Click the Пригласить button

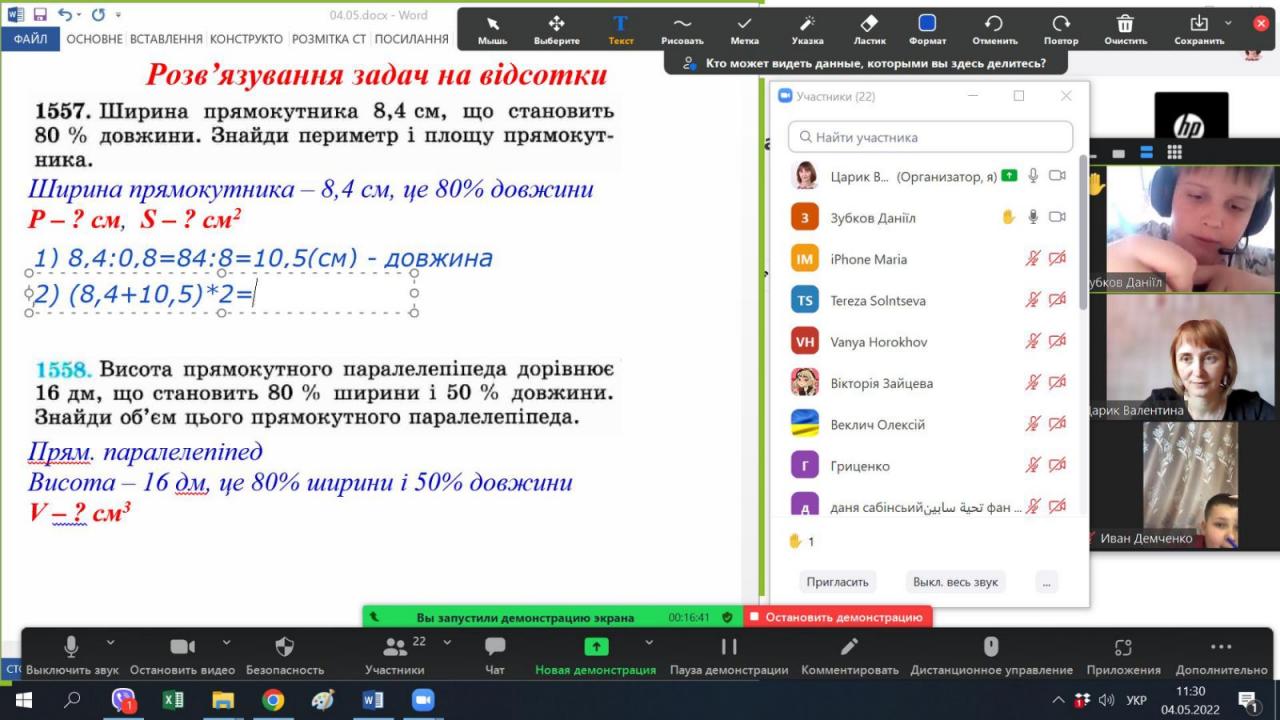click(x=838, y=582)
